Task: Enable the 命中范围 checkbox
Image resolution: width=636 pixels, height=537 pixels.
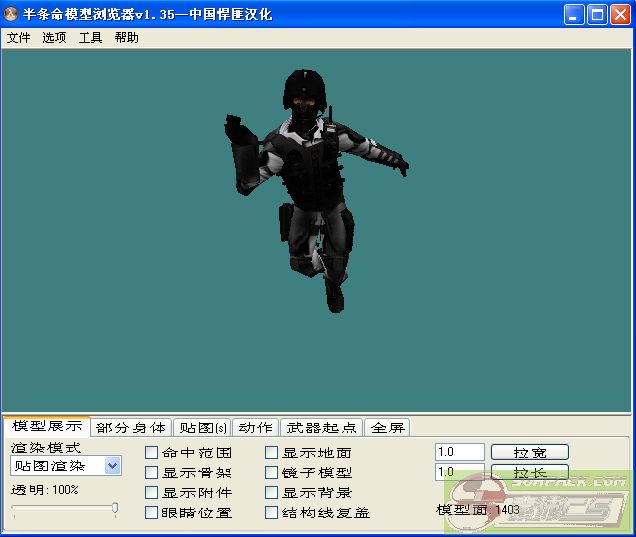Action: [x=152, y=453]
